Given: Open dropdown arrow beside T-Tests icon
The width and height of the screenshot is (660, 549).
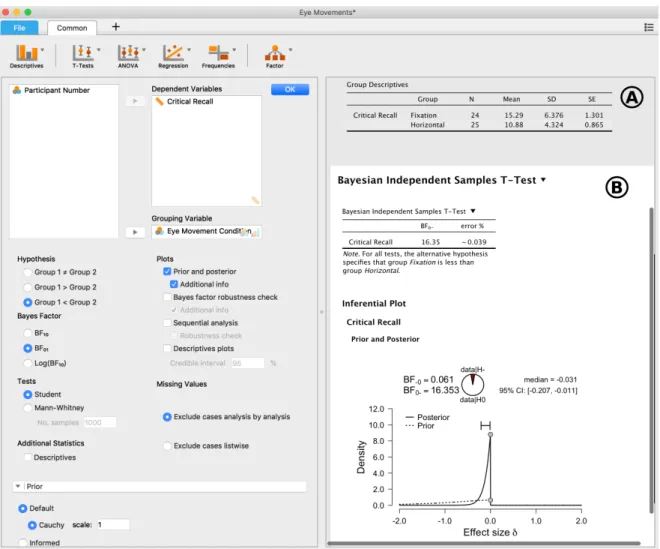Looking at the screenshot, I should [99, 50].
